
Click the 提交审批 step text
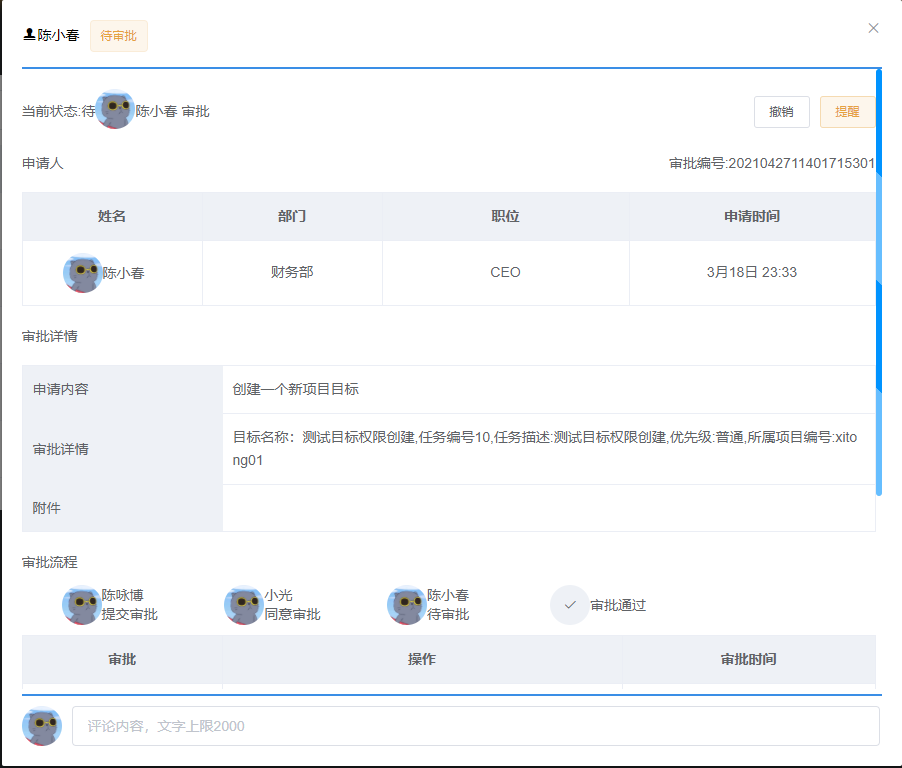coord(129,614)
